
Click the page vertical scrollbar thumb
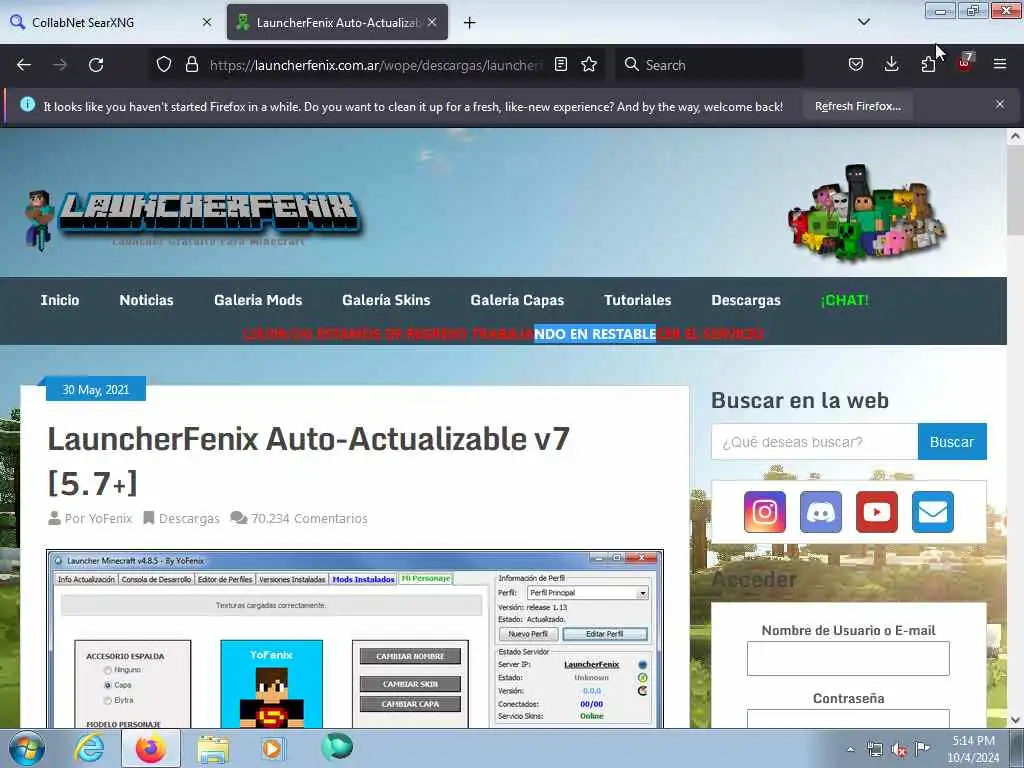click(x=1015, y=192)
